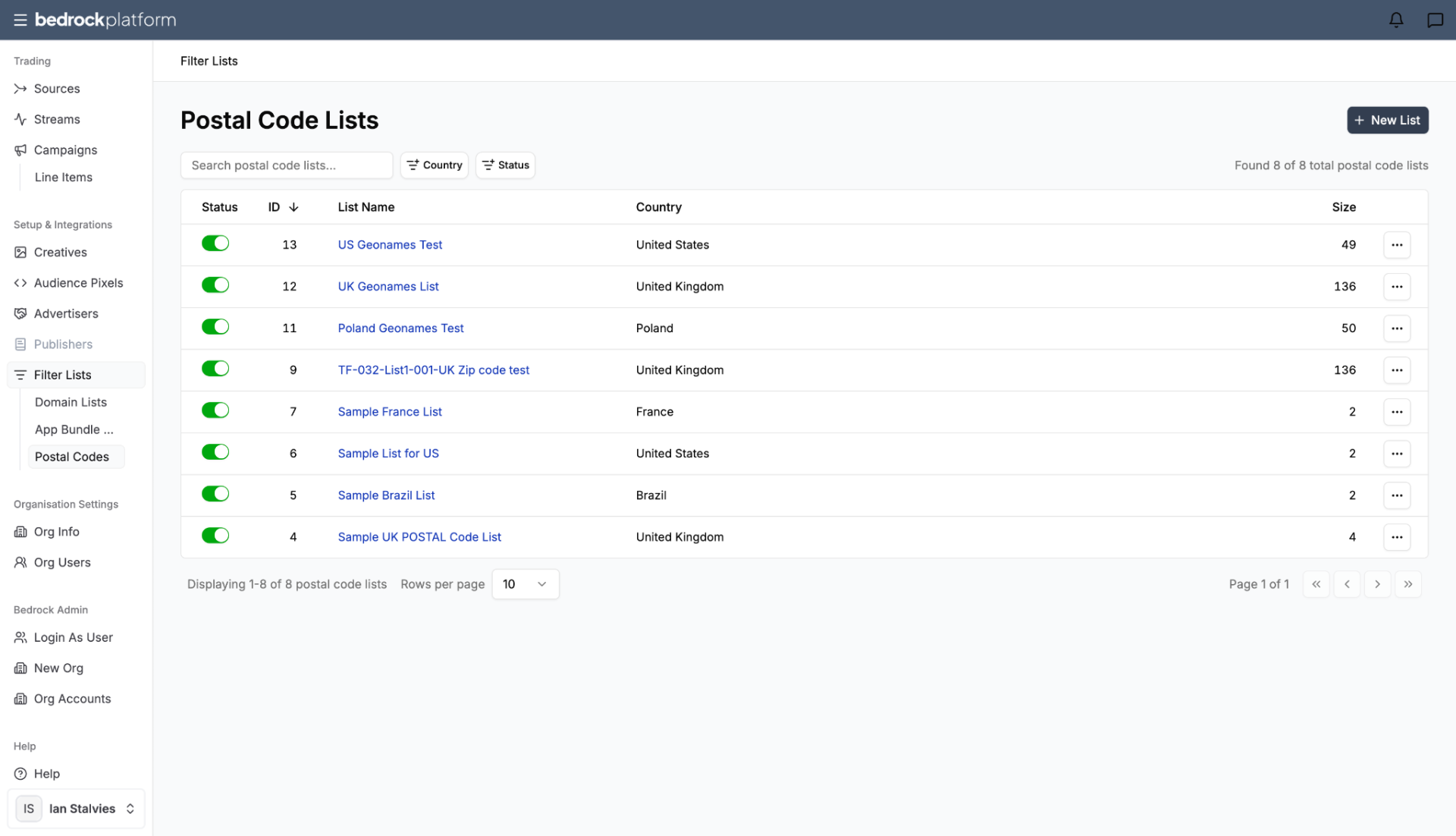1456x836 pixels.
Task: Click the Org Info building icon
Action: (20, 532)
